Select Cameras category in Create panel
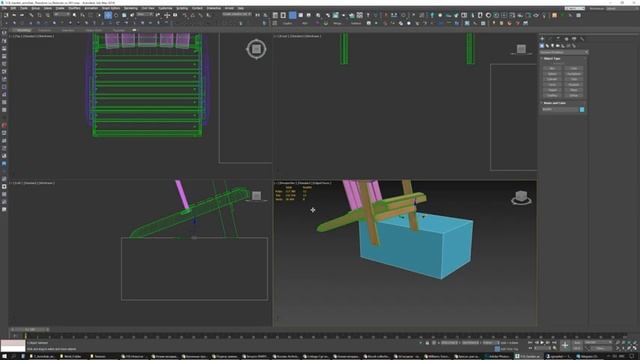Image resolution: width=640 pixels, height=360 pixels. tap(558, 46)
